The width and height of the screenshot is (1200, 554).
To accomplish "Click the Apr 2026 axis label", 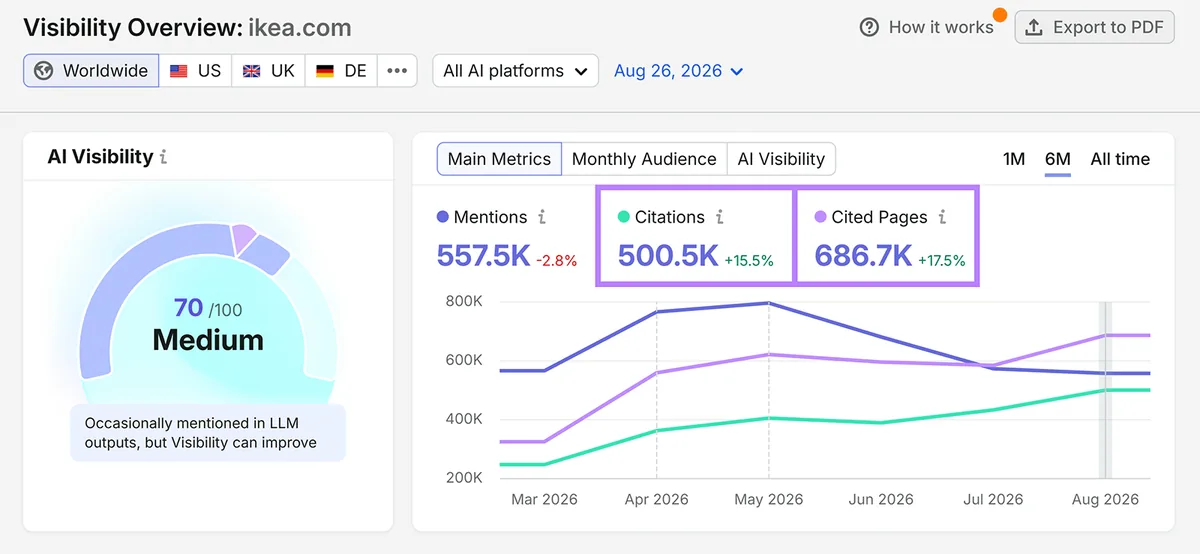I will [x=657, y=499].
